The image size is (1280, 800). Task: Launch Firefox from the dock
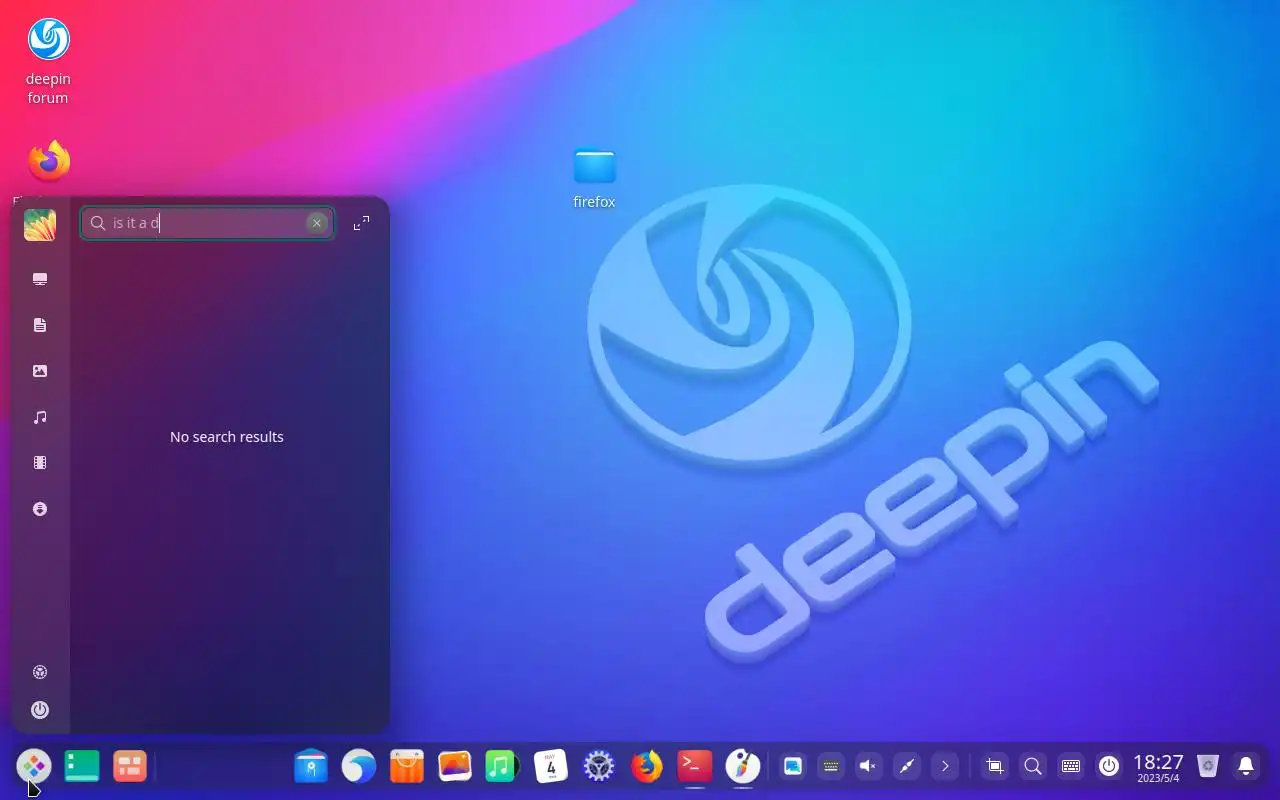click(x=647, y=767)
